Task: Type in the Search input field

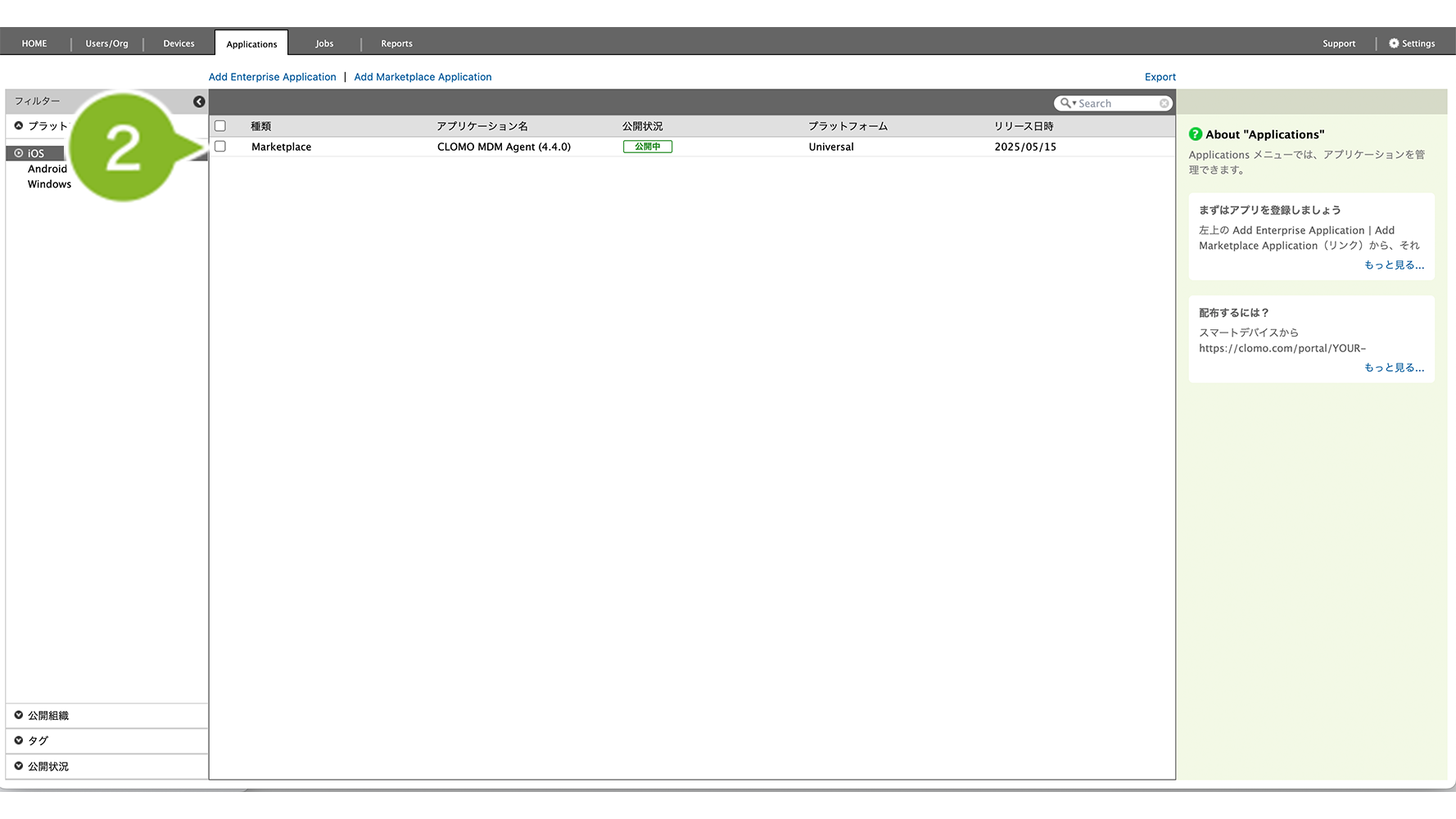Action: coord(1117,103)
